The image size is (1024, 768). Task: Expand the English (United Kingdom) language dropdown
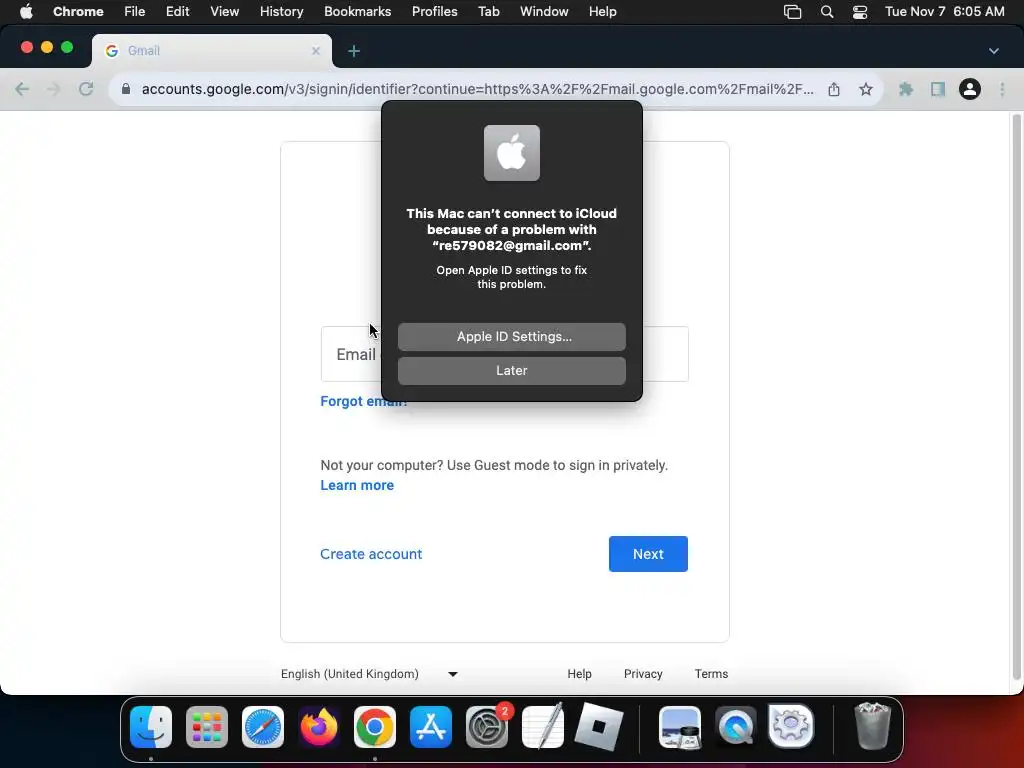pyautogui.click(x=369, y=674)
